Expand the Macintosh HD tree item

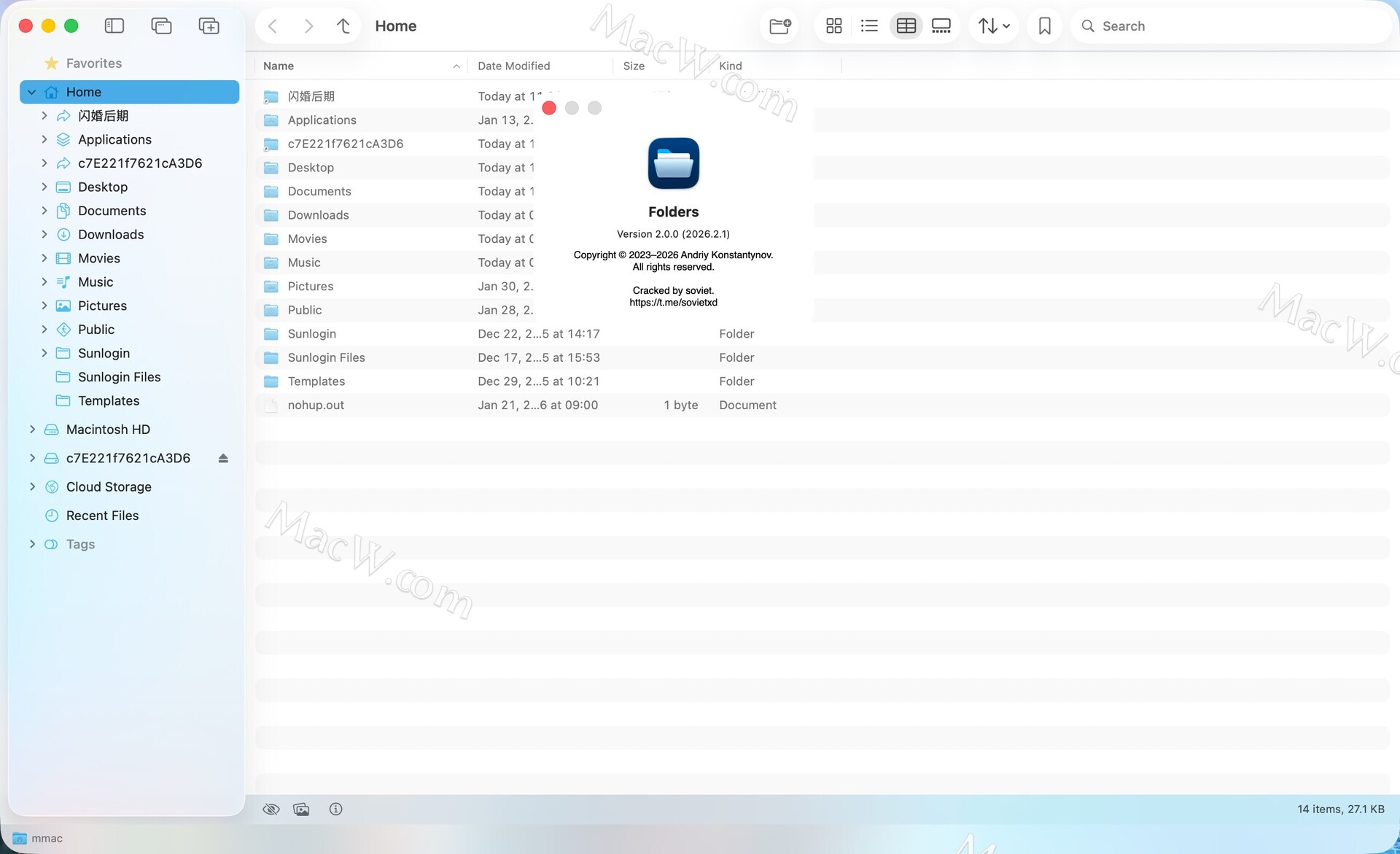coord(32,430)
